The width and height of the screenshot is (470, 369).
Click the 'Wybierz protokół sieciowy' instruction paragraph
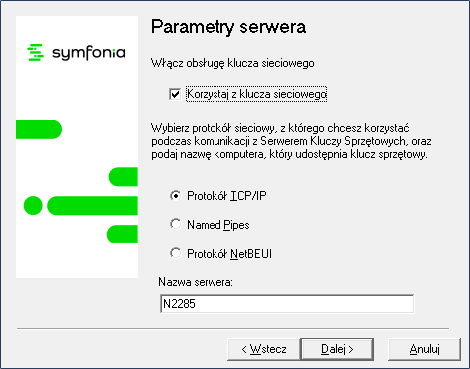pos(291,141)
